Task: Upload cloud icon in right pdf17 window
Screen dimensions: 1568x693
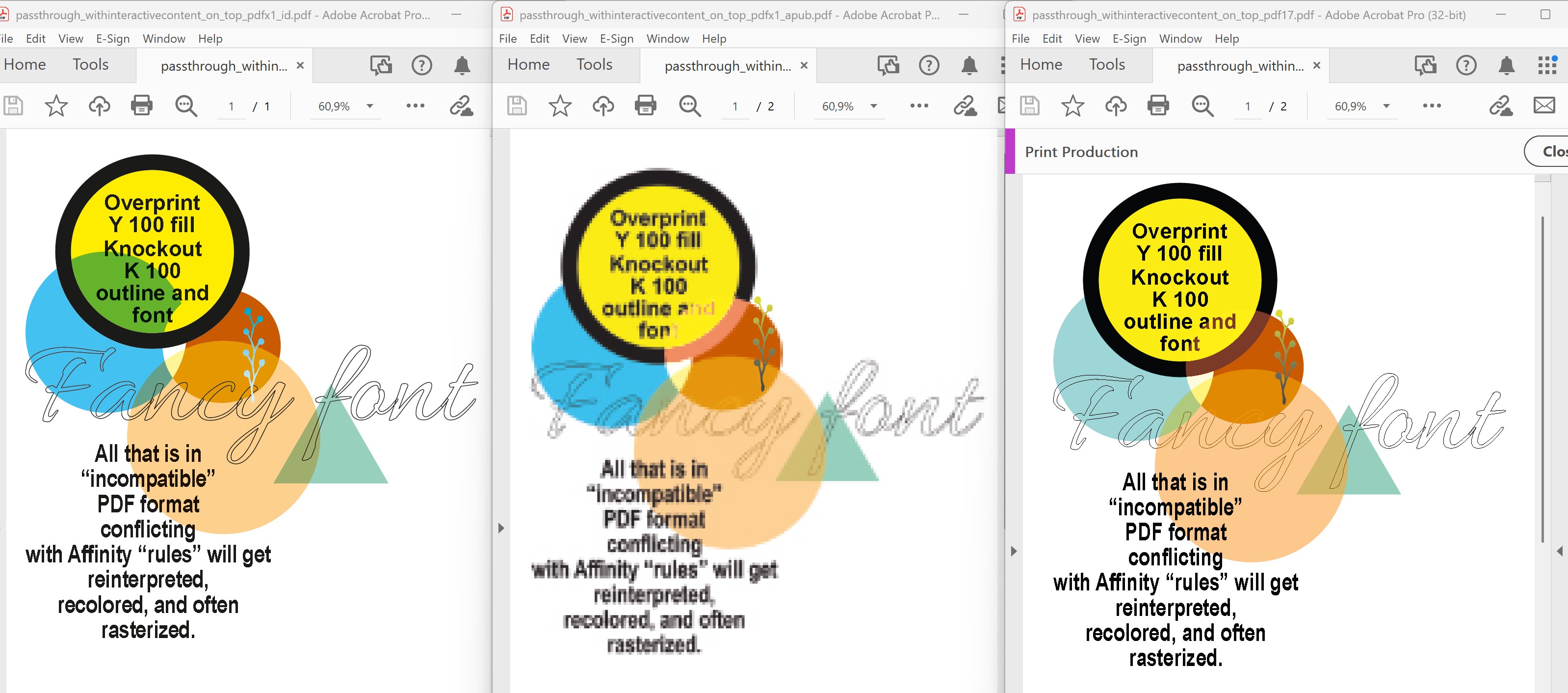Action: click(x=1116, y=106)
